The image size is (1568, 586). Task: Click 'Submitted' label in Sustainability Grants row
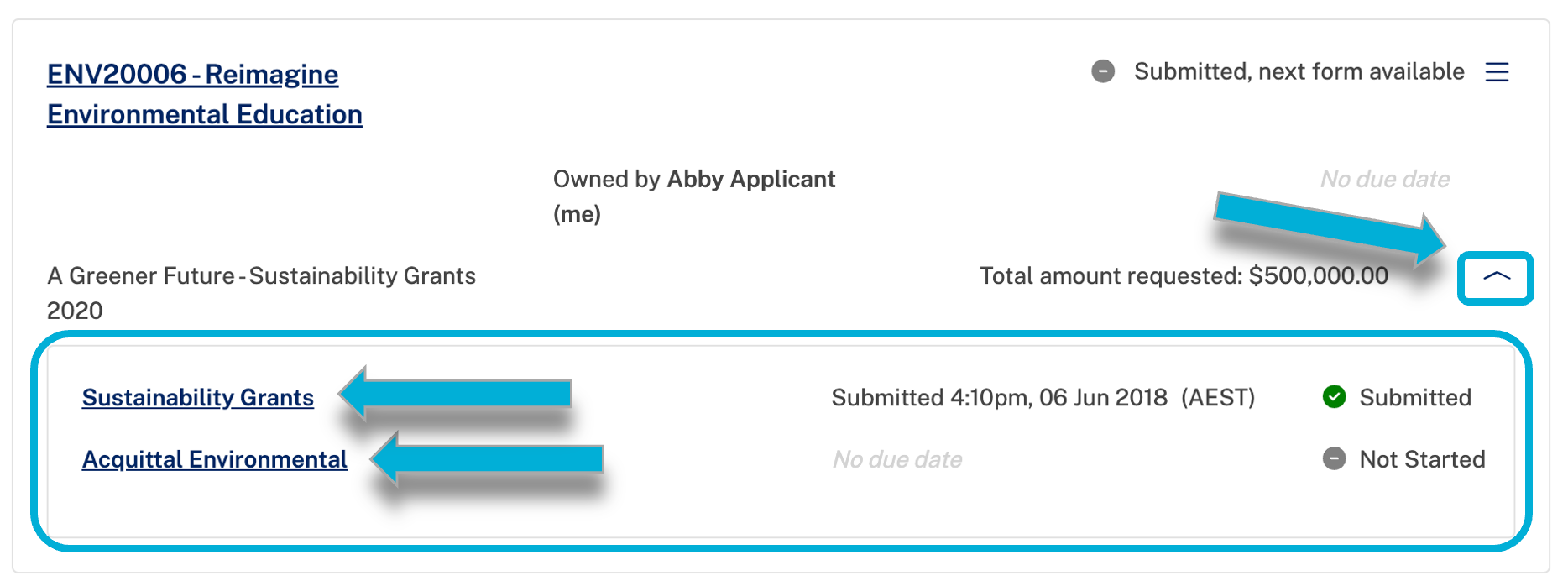coord(1415,397)
